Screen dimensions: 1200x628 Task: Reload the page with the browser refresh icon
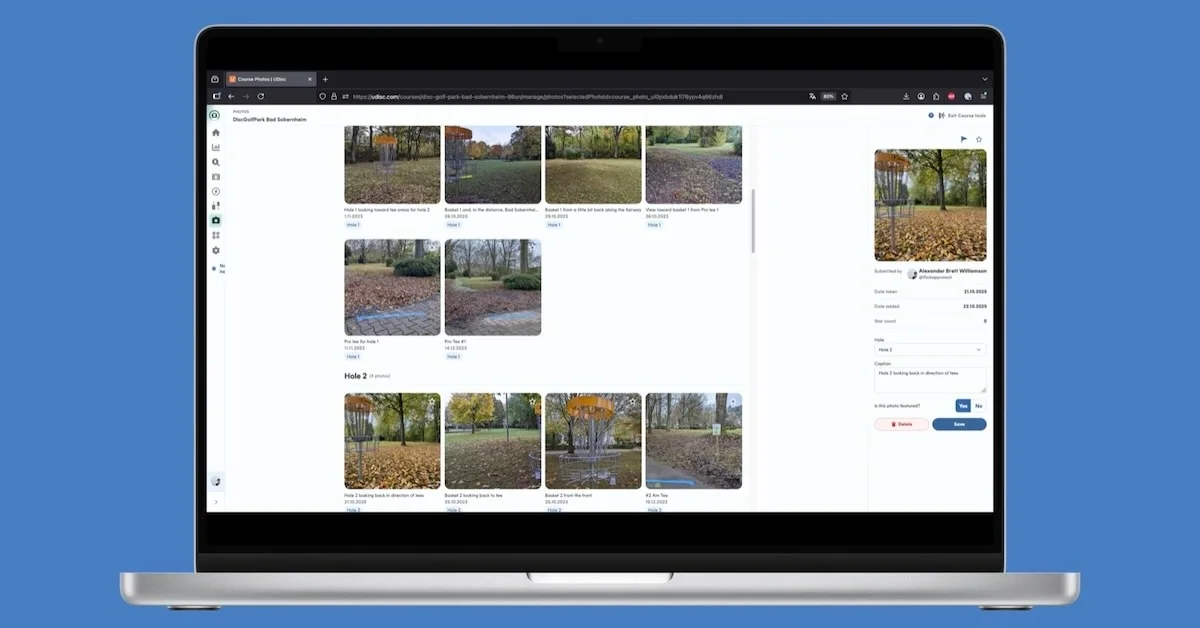click(261, 96)
